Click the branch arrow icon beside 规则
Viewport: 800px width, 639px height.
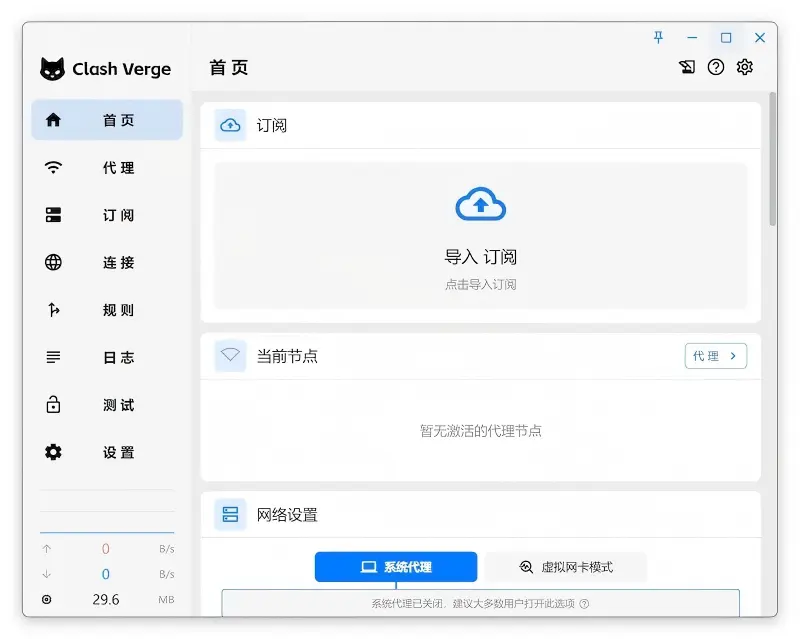pyautogui.click(x=54, y=310)
